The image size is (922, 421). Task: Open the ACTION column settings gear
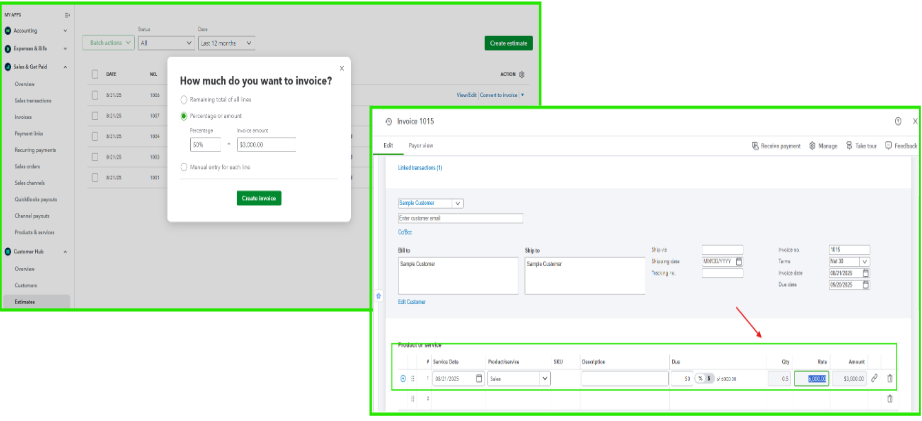point(522,75)
